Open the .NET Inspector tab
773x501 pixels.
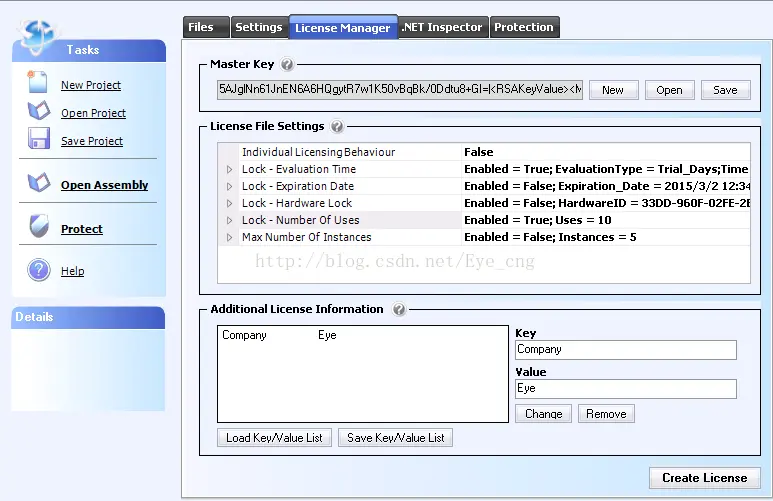443,27
